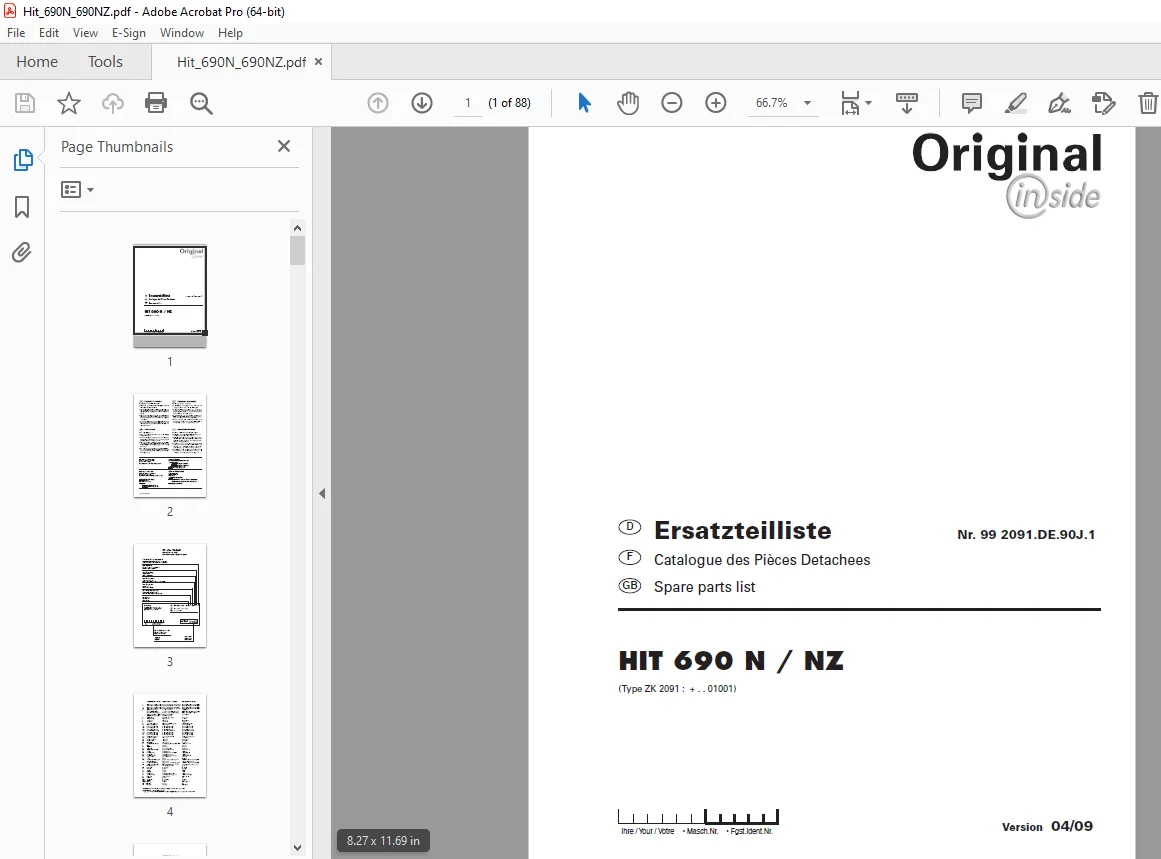The width and height of the screenshot is (1161, 859).
Task: Click the 8.27 x 11.69 in page size label
Action: pyautogui.click(x=383, y=840)
